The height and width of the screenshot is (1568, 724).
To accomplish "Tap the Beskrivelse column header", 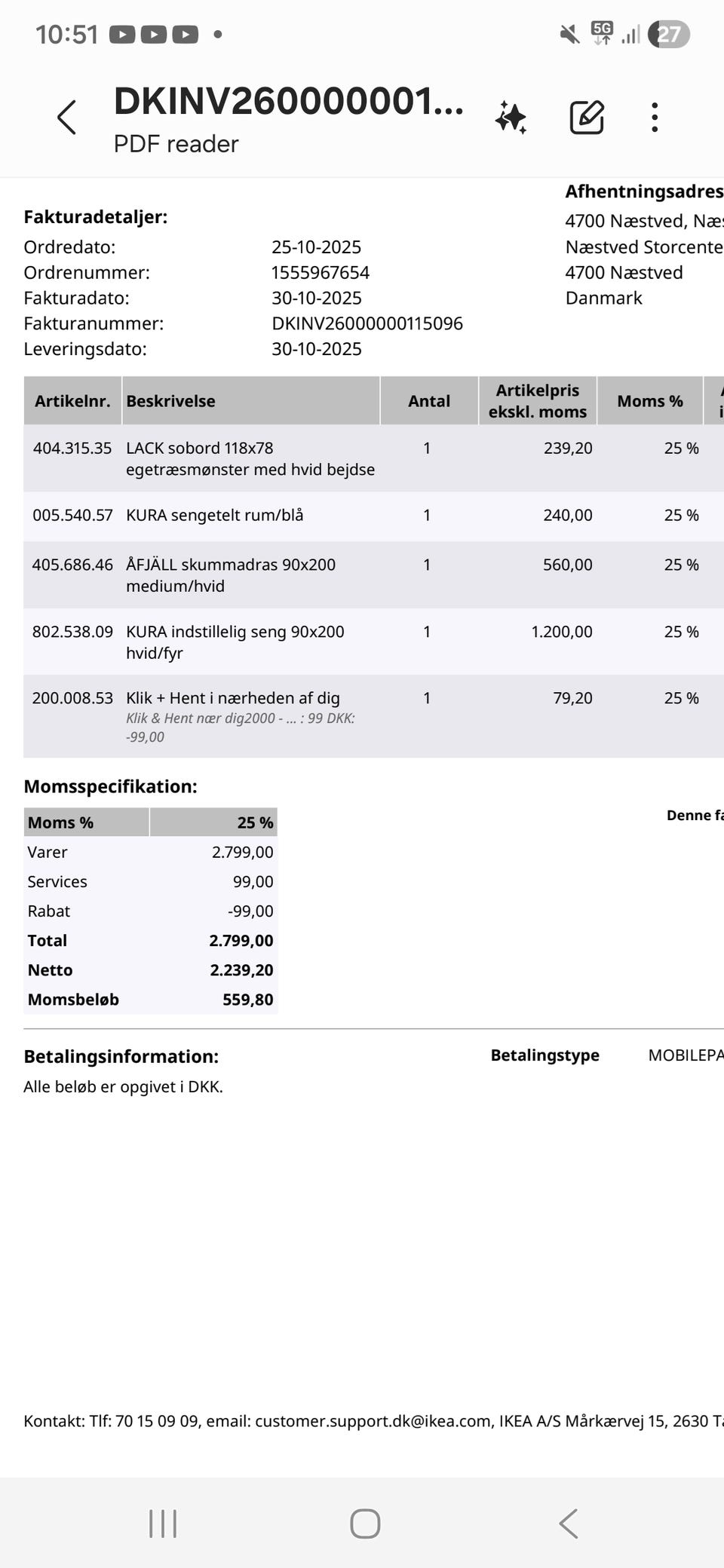I will coord(170,401).
